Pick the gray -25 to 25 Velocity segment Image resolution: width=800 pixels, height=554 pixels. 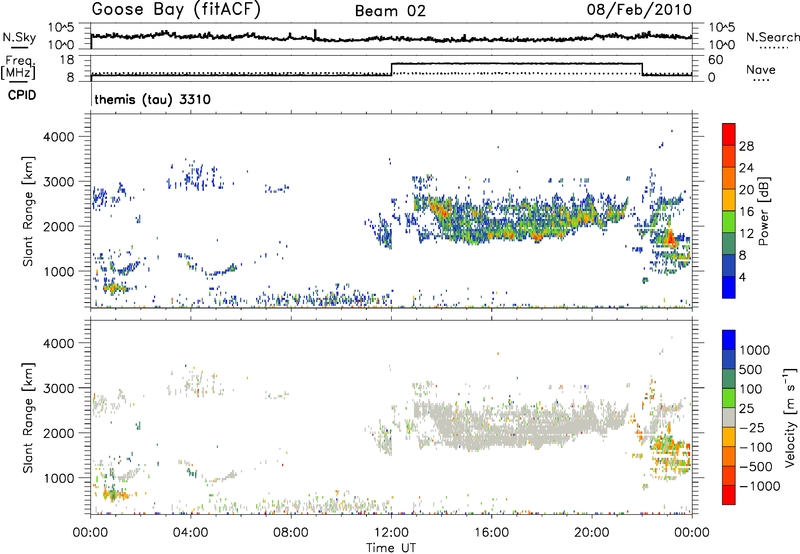pyautogui.click(x=729, y=417)
